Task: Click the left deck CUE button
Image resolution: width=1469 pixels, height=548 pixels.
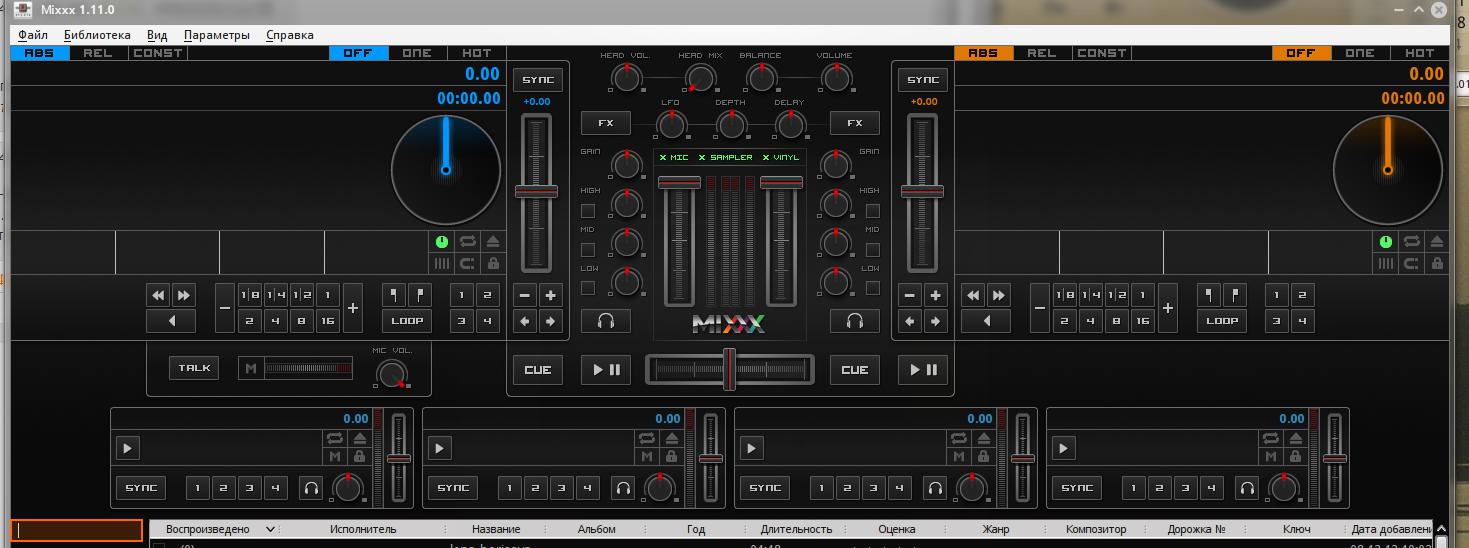Action: (x=538, y=370)
